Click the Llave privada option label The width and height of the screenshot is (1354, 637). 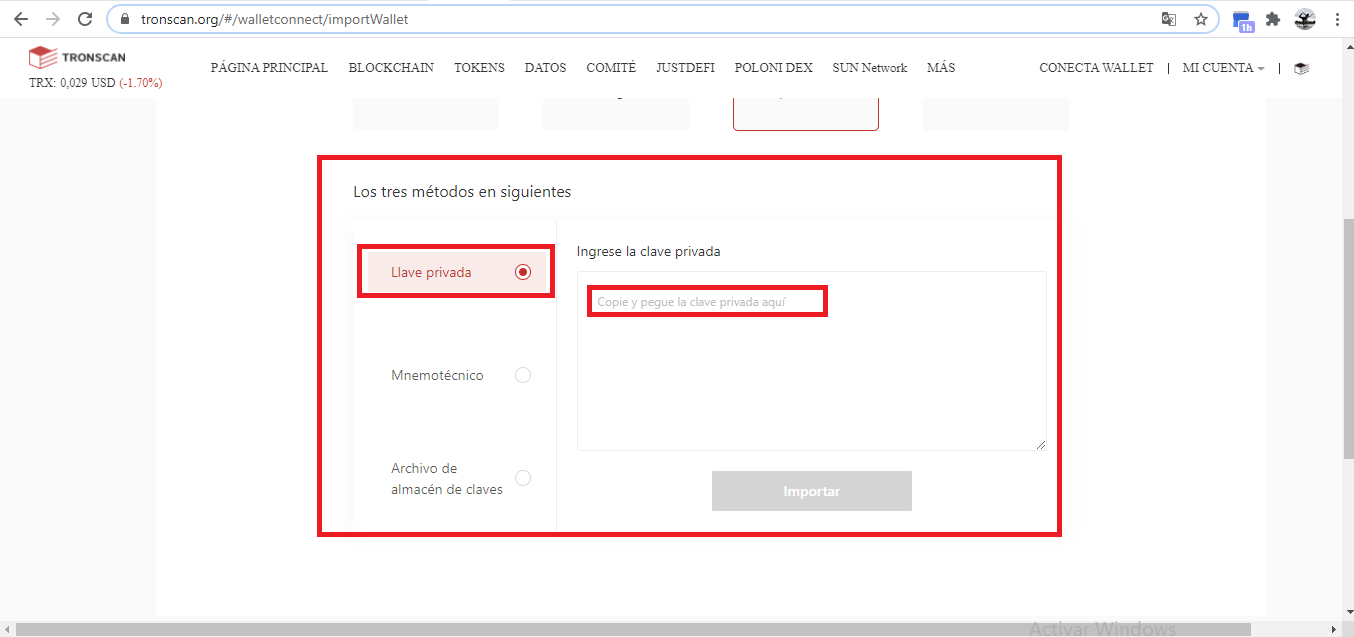[x=431, y=272]
